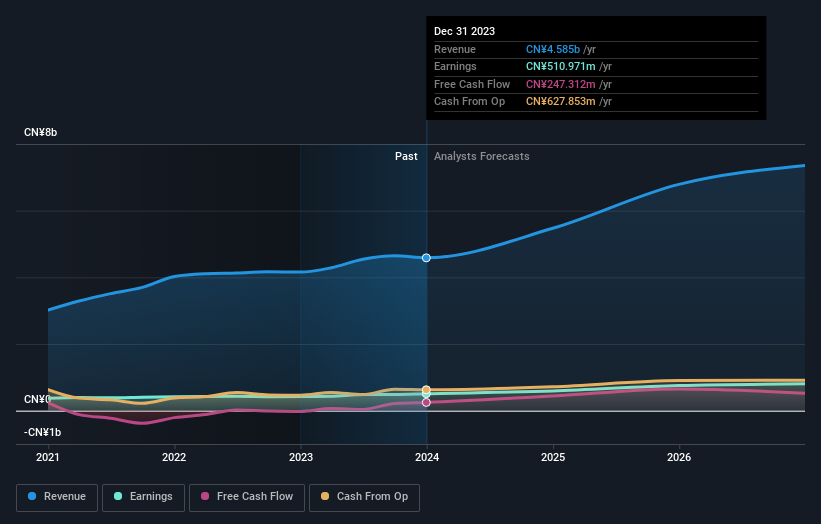Click the 2021 x-axis label

[x=48, y=457]
